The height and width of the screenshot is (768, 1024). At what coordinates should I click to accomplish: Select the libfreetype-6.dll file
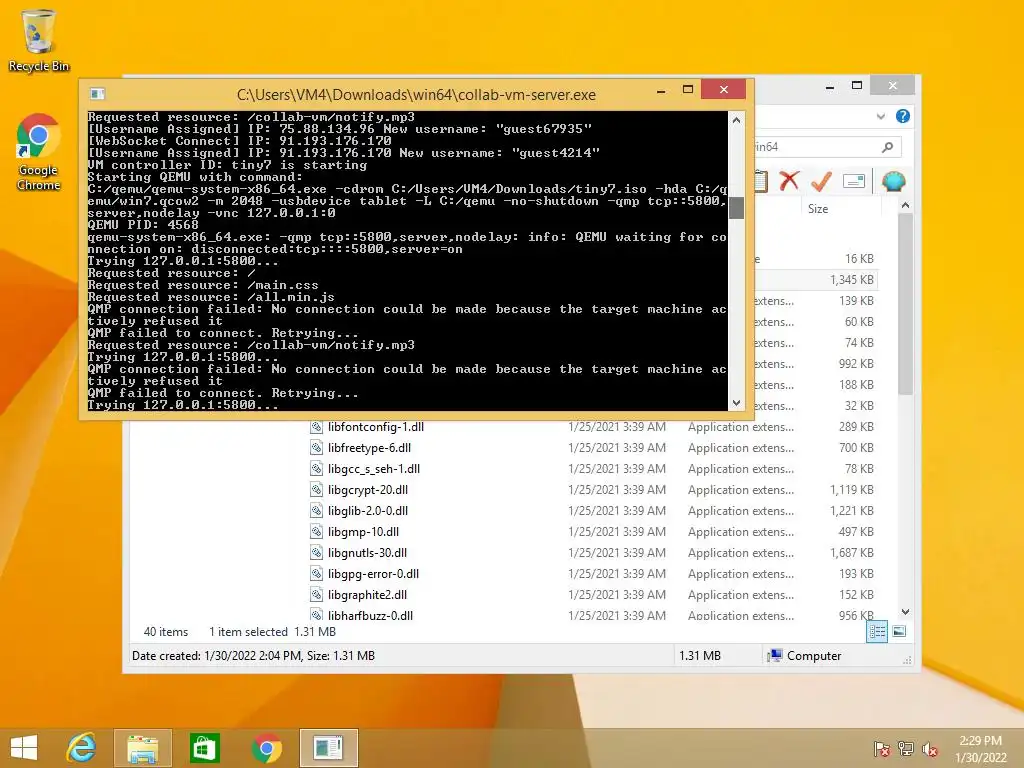click(370, 448)
